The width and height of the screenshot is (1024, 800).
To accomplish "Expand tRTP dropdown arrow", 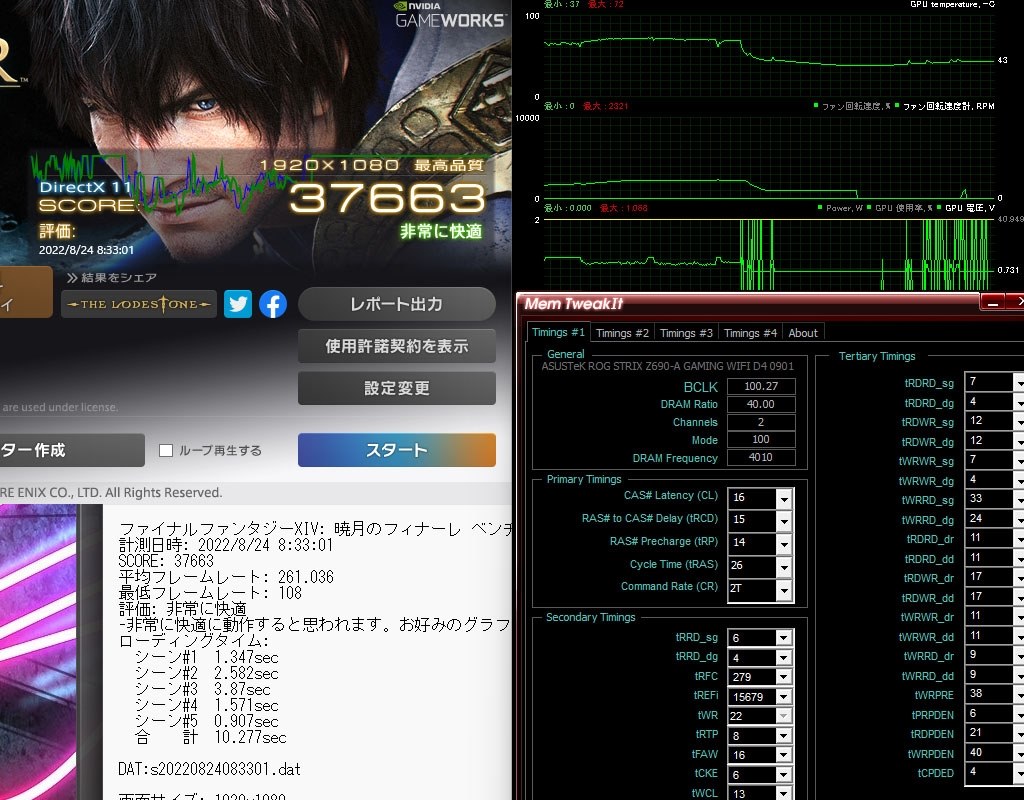I will coord(784,736).
